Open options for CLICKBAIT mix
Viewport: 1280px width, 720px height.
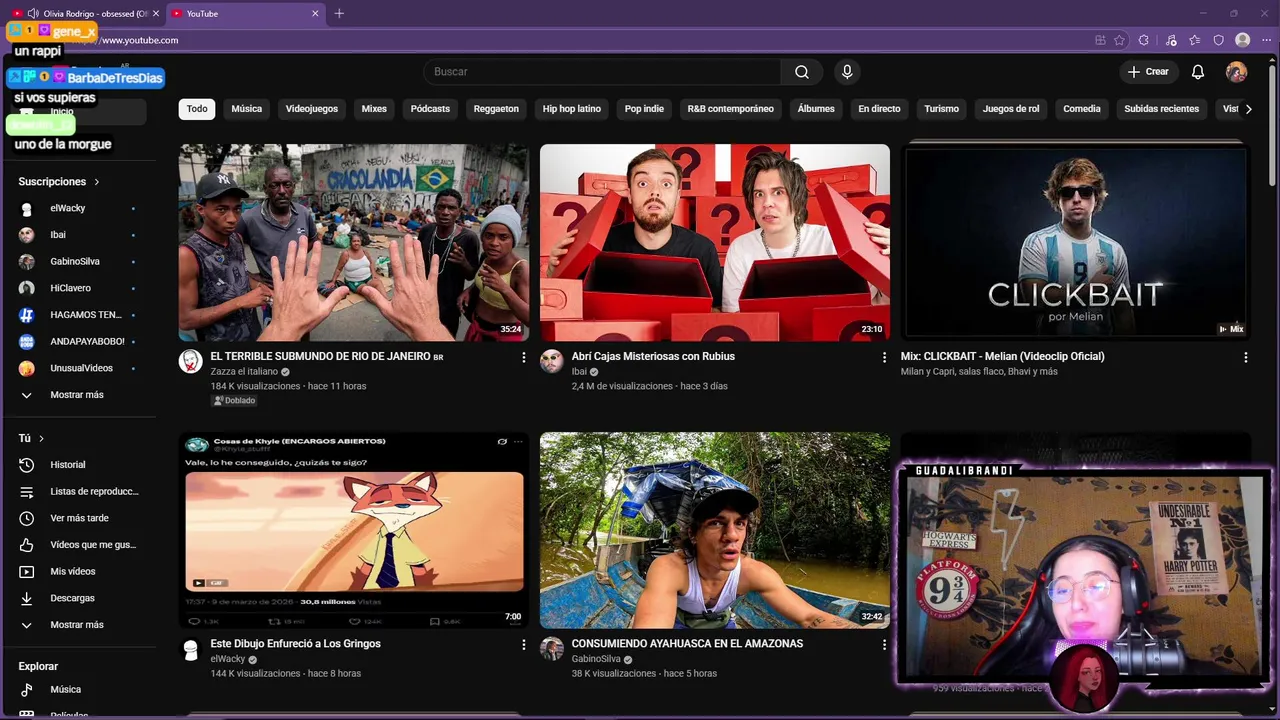(1245, 357)
